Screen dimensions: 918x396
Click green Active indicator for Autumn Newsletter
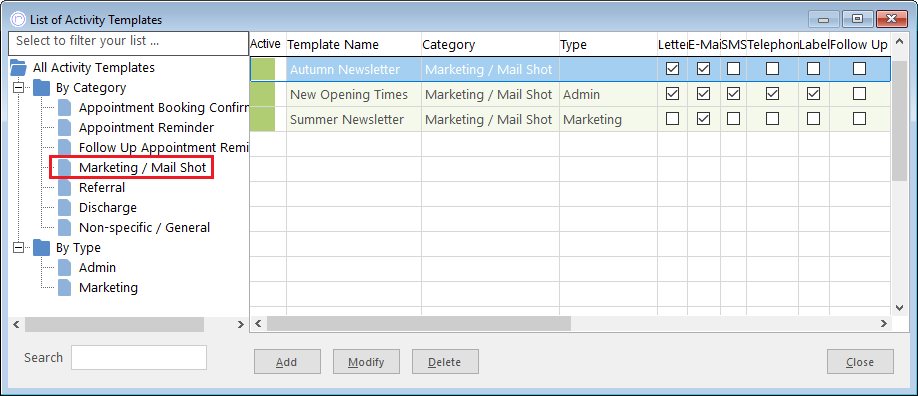[263, 69]
